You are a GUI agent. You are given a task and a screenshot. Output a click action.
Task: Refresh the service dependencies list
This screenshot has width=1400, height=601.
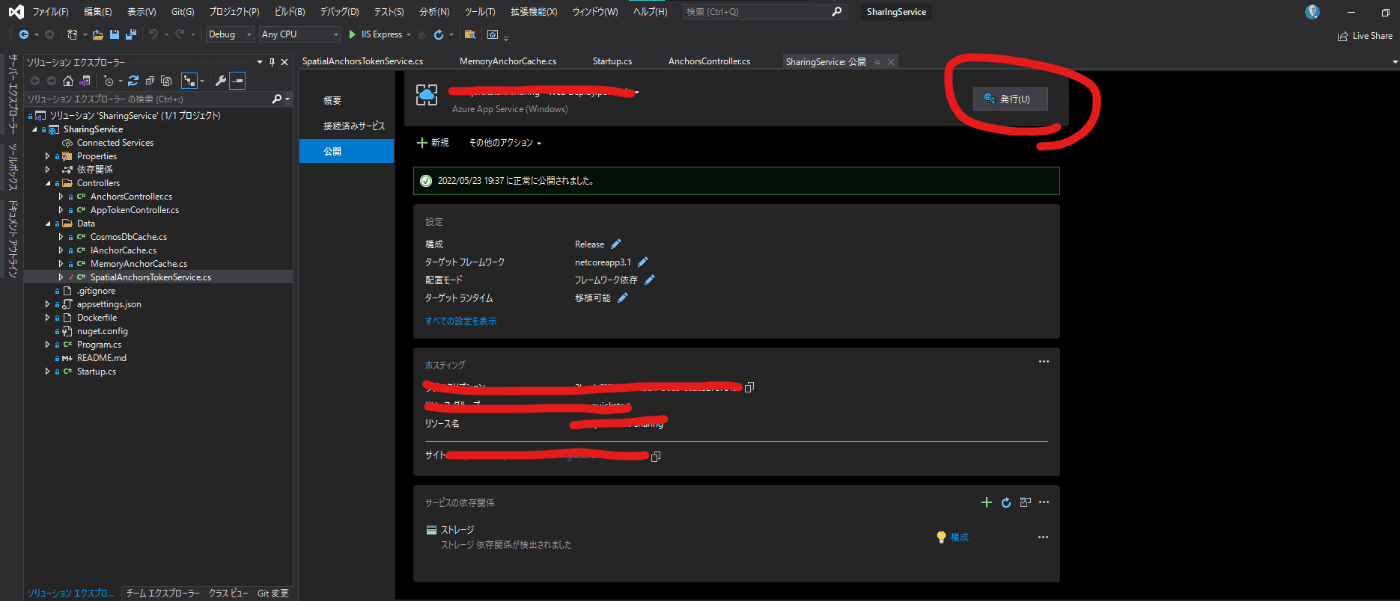click(1007, 502)
